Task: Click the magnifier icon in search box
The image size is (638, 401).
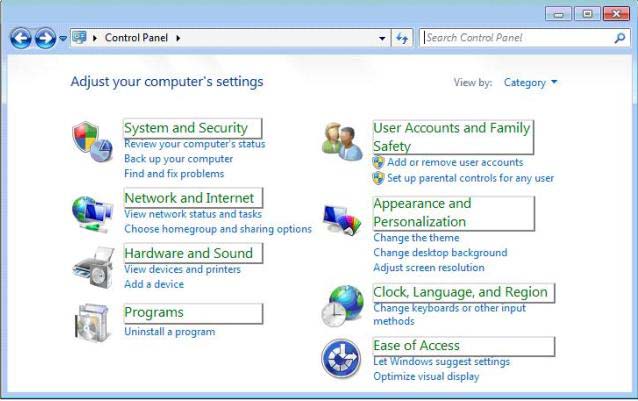Action: tap(620, 38)
